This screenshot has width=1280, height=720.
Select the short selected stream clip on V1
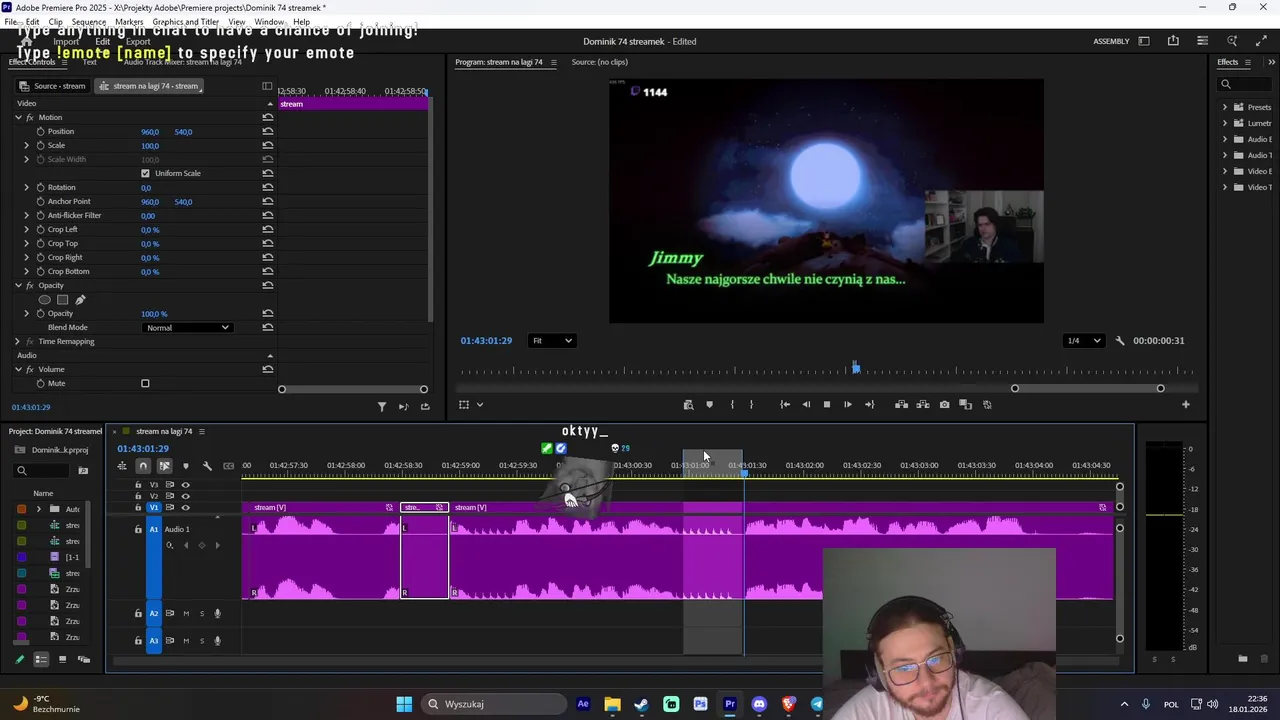(424, 508)
